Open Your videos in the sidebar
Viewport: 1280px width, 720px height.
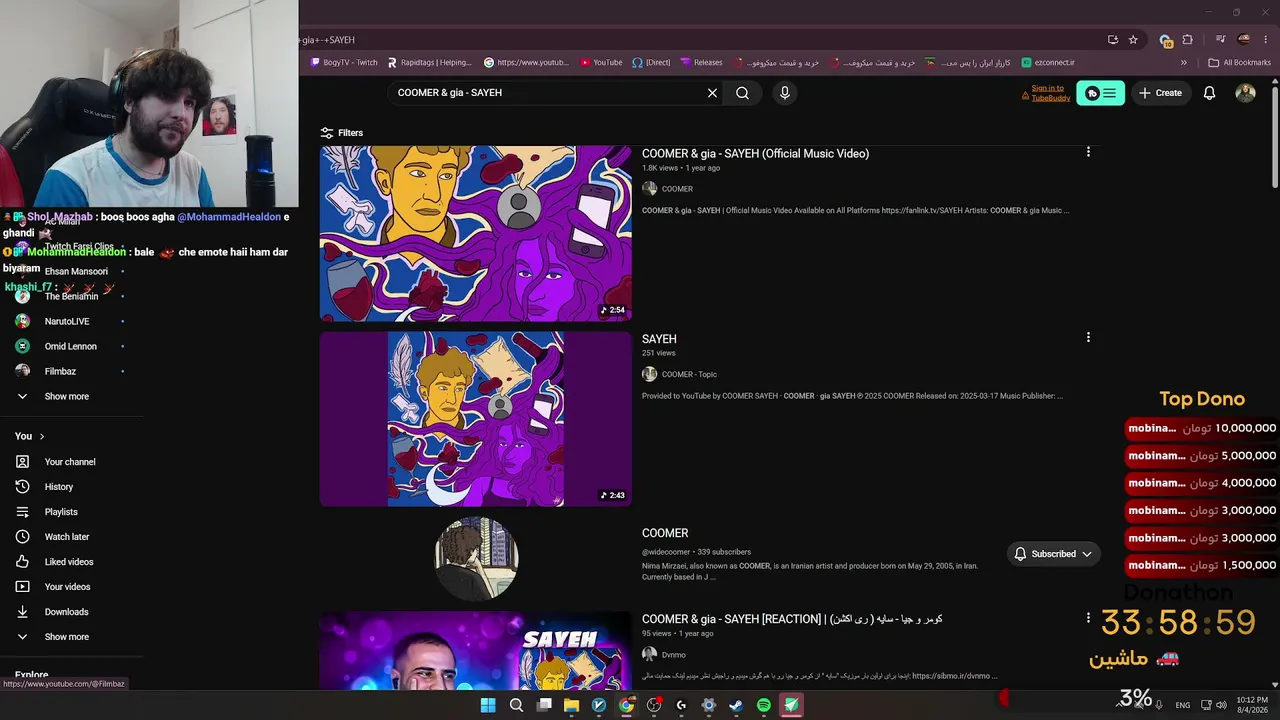pos(67,587)
